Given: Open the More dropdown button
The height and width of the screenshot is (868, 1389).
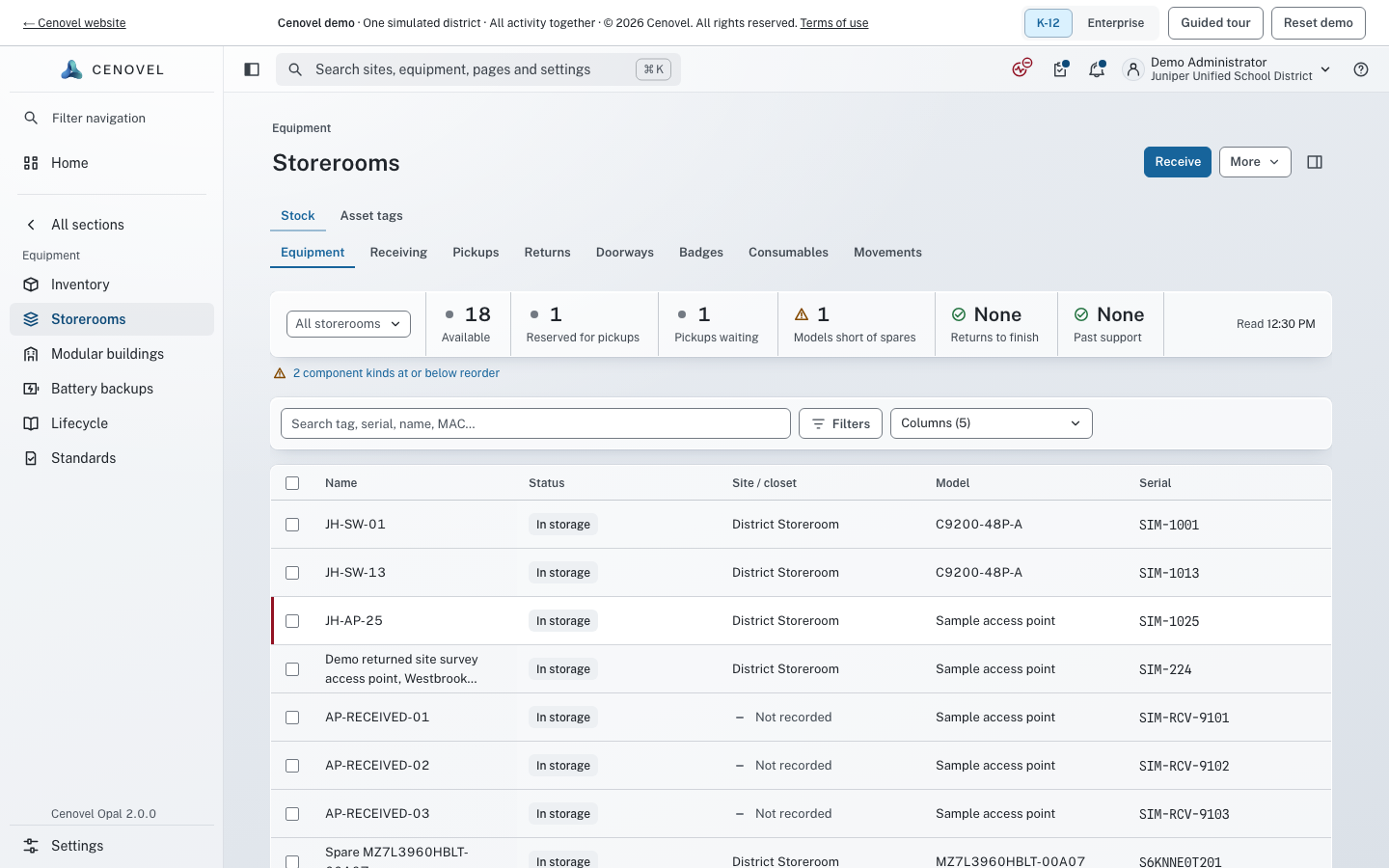Looking at the screenshot, I should click(1255, 162).
